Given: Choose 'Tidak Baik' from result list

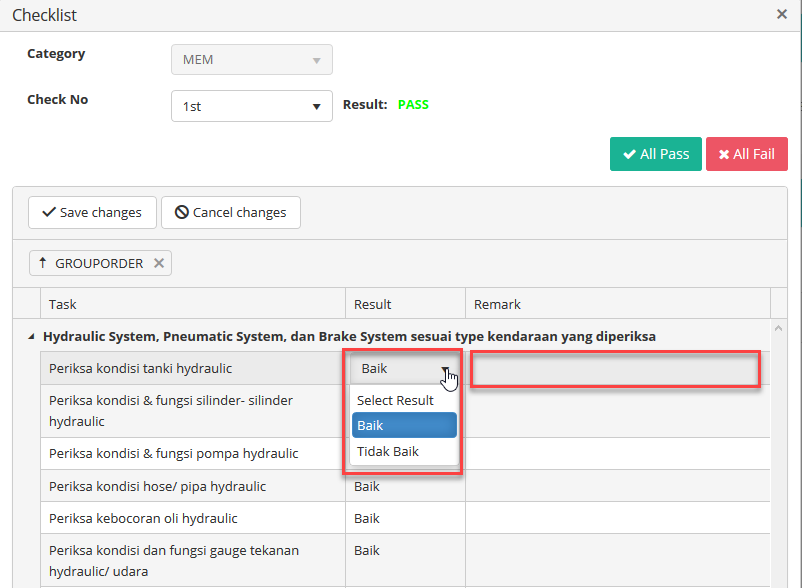Looking at the screenshot, I should pos(388,451).
